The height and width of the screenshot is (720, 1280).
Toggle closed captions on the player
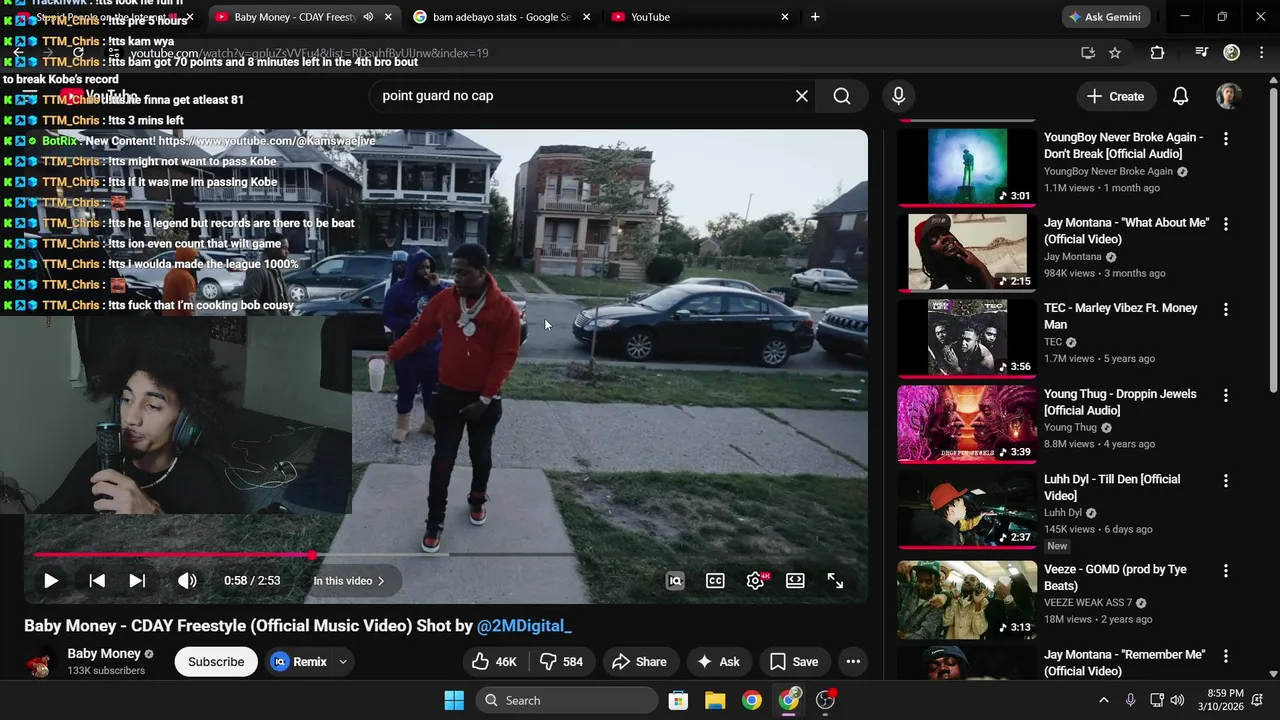tap(715, 581)
